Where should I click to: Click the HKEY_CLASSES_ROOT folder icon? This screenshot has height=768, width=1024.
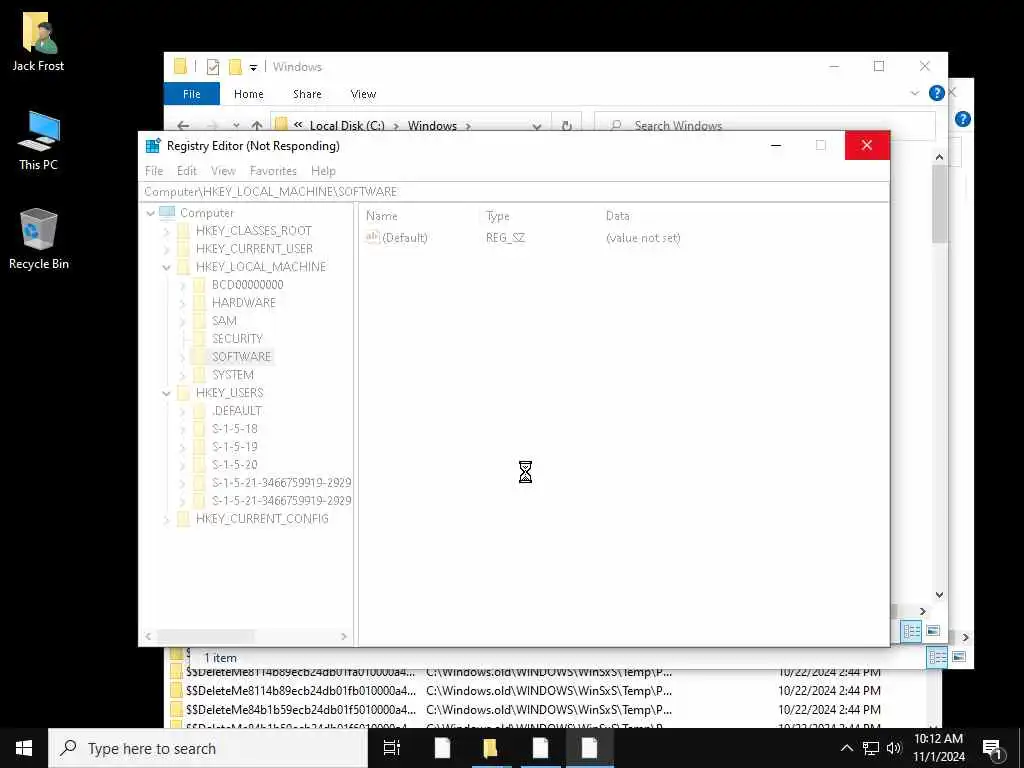[x=184, y=231]
